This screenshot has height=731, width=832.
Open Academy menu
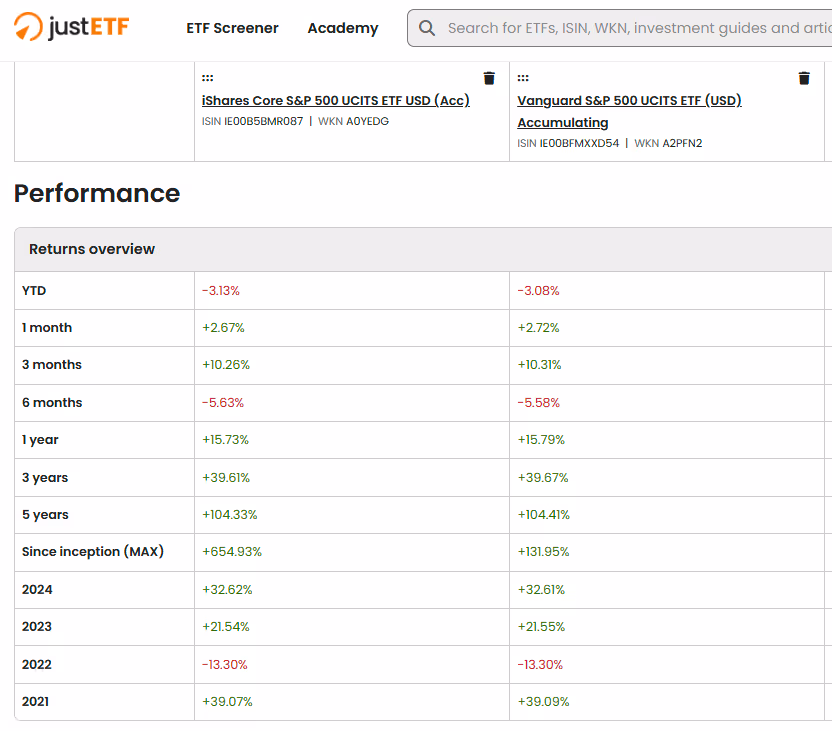343,28
